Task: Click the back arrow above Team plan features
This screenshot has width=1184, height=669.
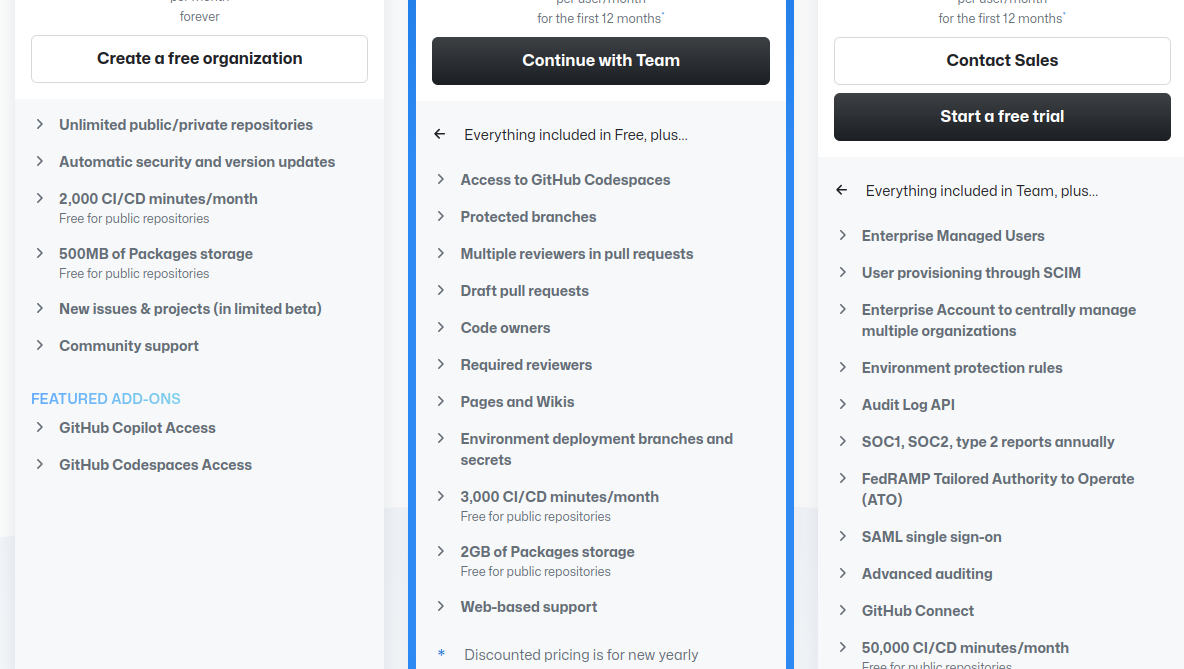Action: (439, 133)
